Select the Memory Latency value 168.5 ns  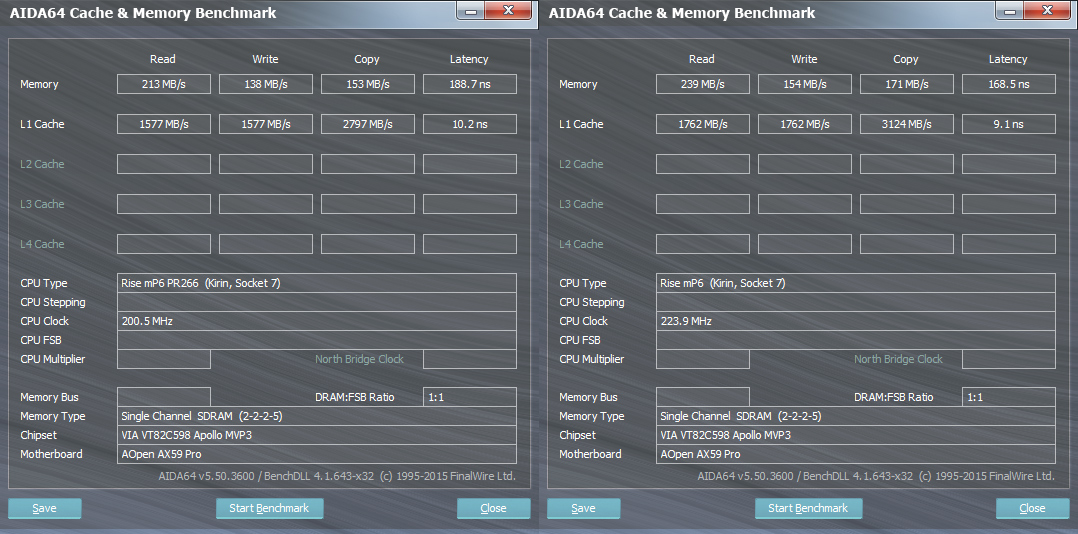pos(1008,84)
